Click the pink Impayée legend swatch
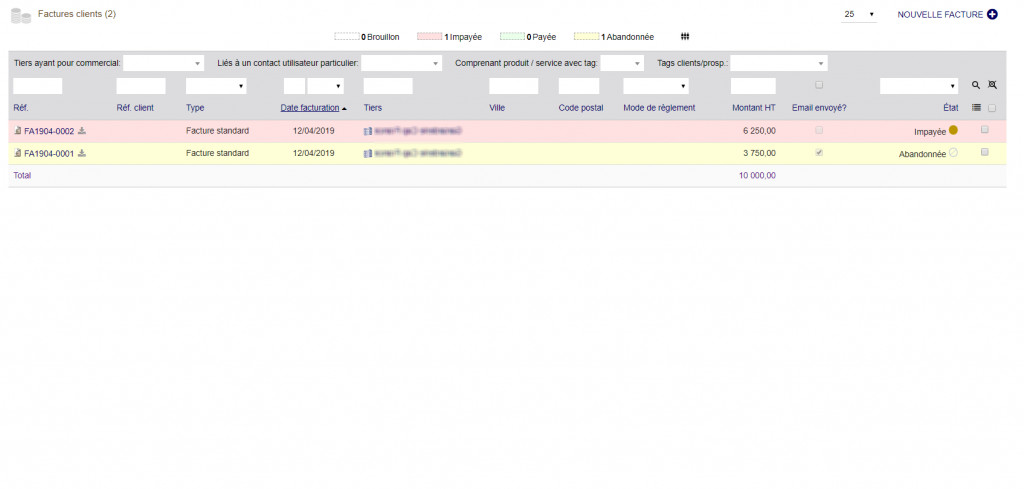 pyautogui.click(x=430, y=37)
